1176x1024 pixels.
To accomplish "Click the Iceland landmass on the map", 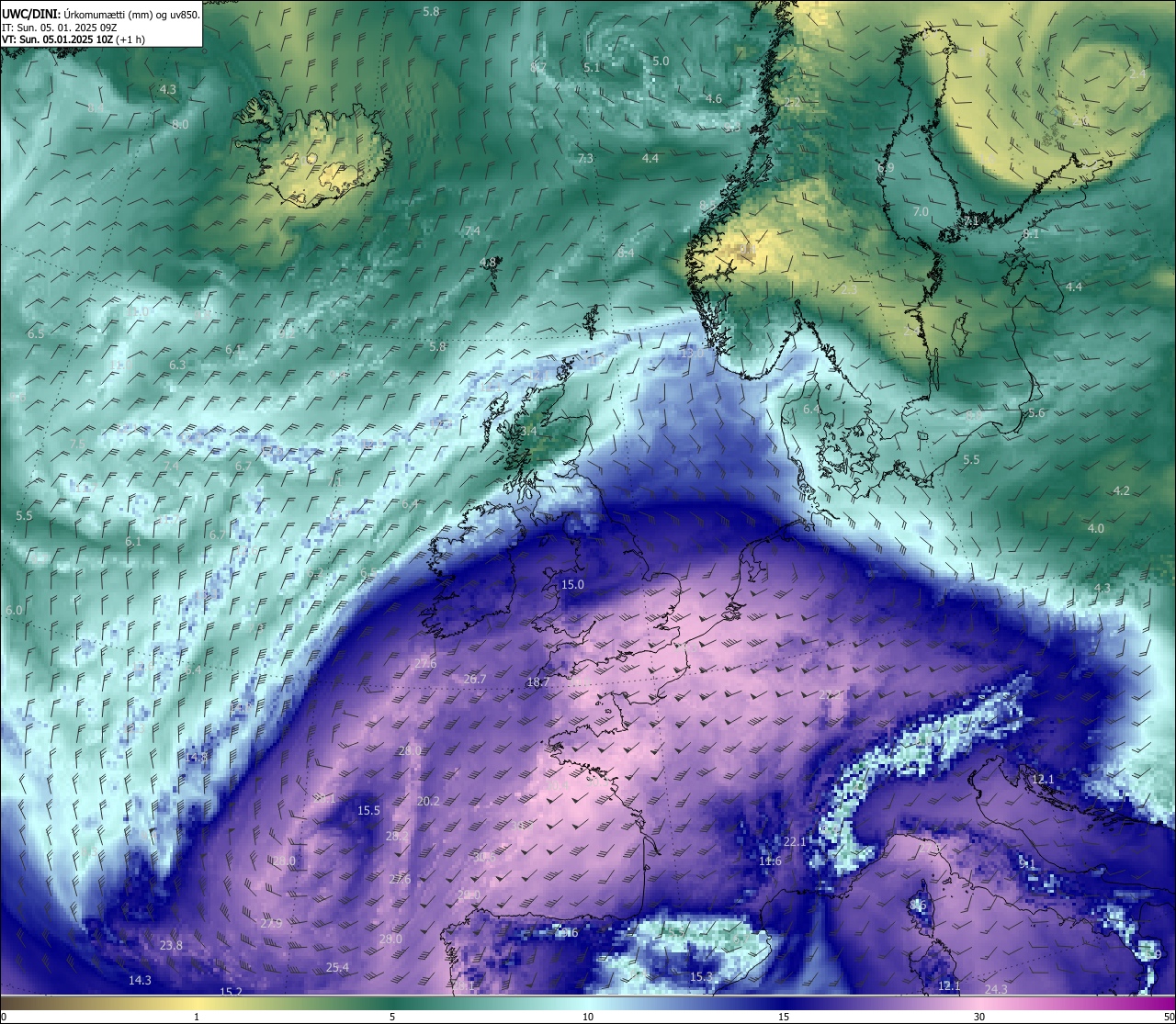I will 311,152.
